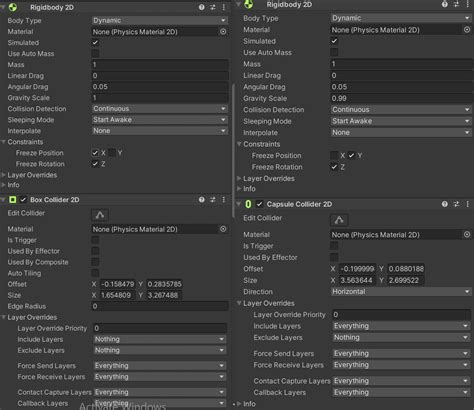Open Force Send Layers dropdown in Box Collider
This screenshot has width=474, height=410.
pyautogui.click(x=160, y=366)
